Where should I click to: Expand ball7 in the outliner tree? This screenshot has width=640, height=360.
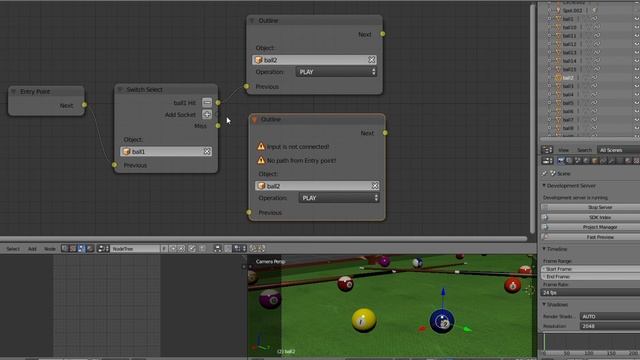(x=549, y=120)
